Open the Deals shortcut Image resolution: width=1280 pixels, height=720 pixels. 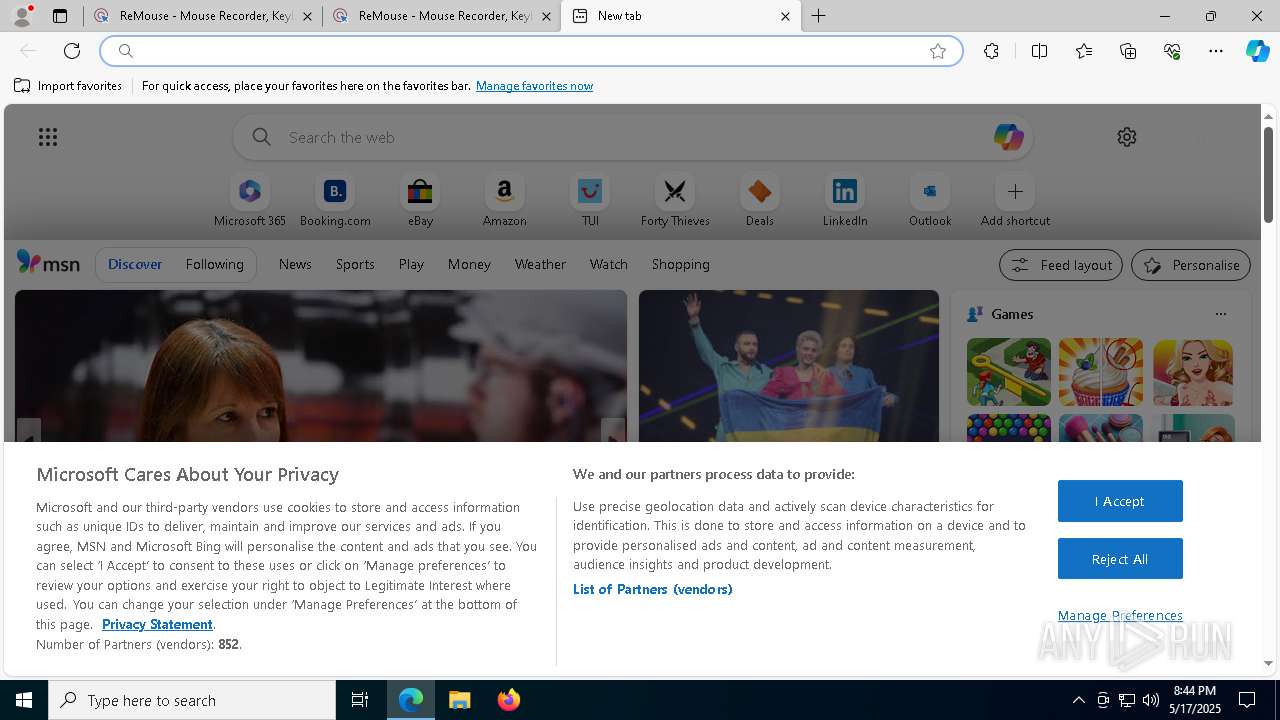tap(760, 201)
